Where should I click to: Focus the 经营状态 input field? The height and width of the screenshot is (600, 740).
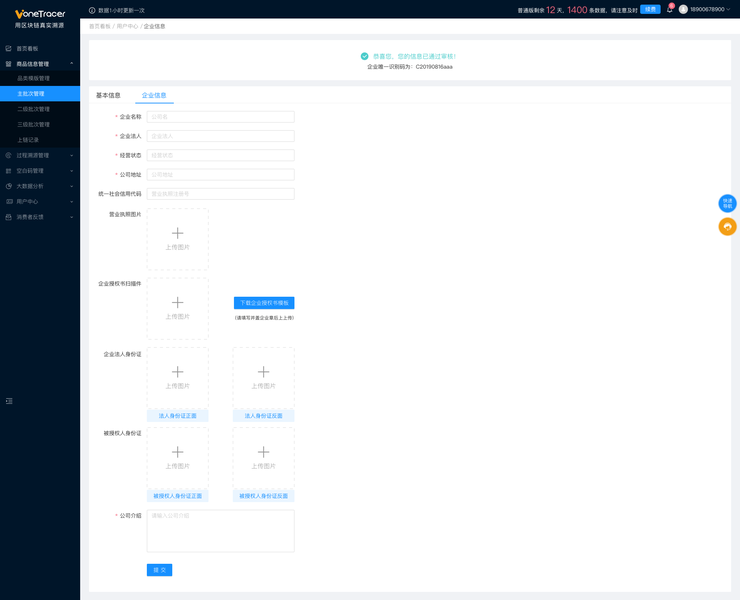[x=220, y=155]
